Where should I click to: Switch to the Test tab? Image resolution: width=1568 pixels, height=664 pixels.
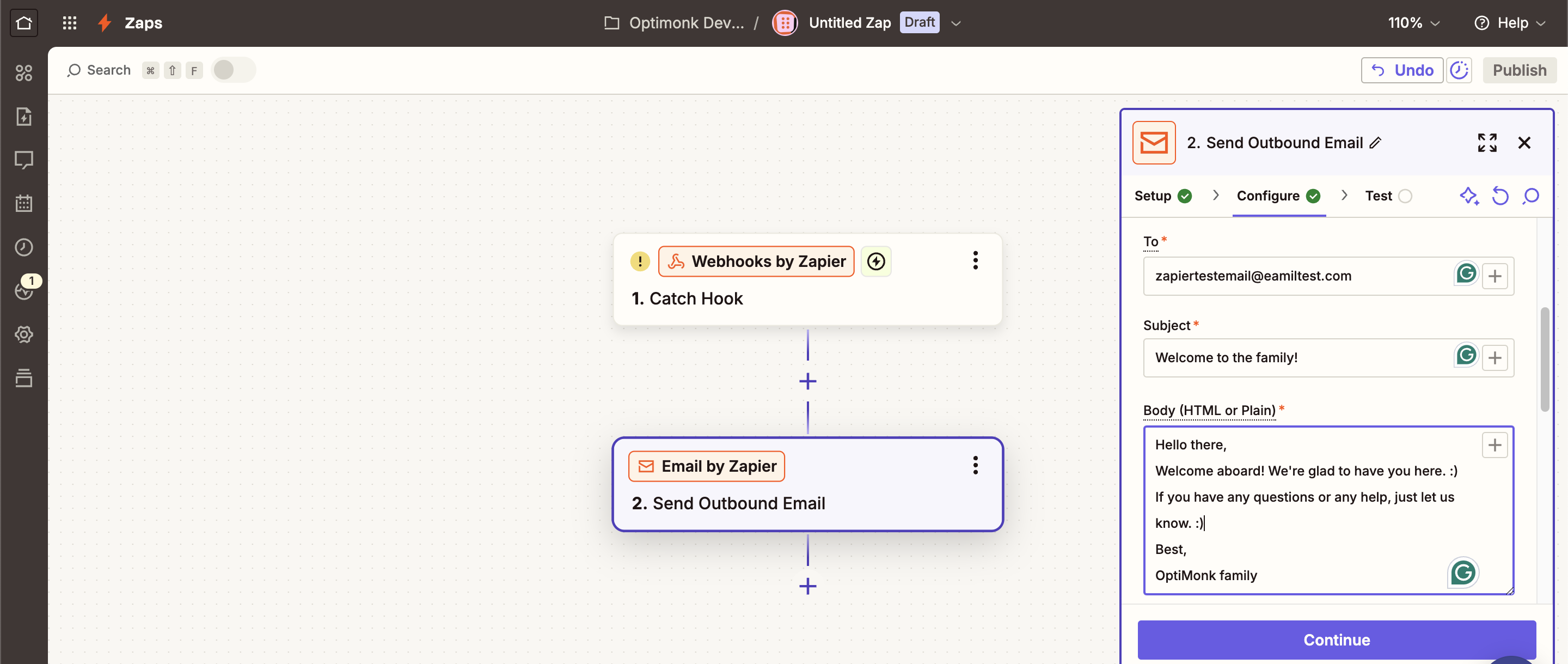pos(1388,196)
